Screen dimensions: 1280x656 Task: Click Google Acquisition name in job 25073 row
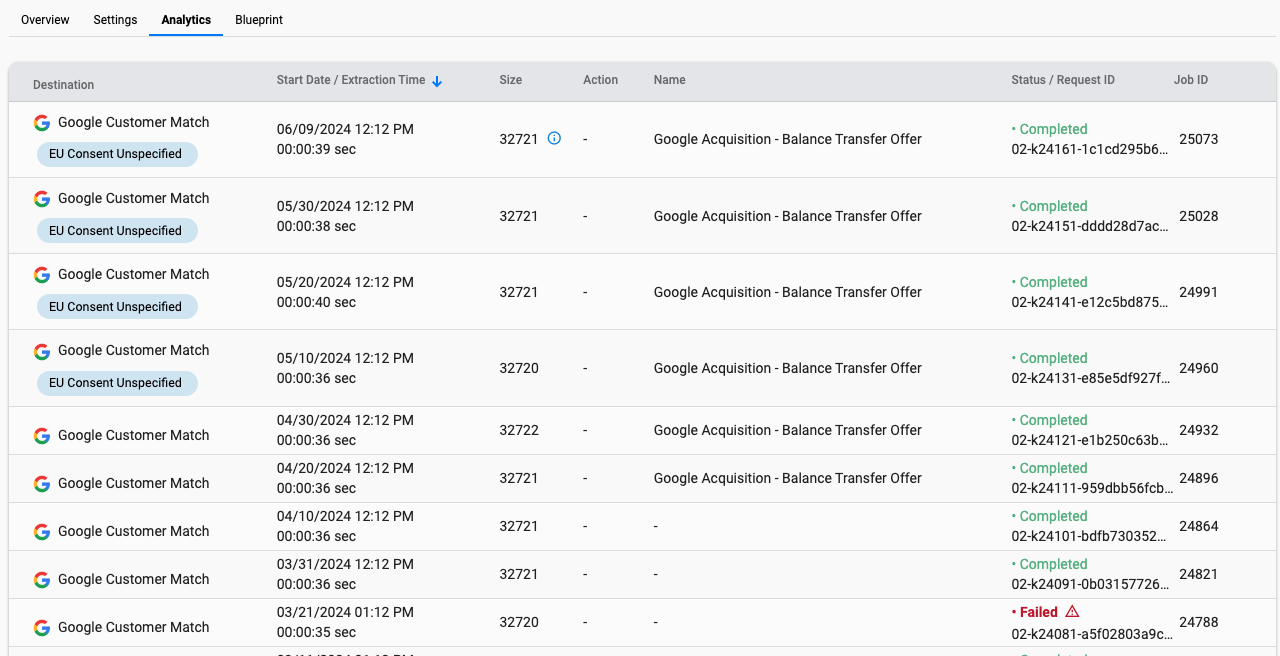point(788,139)
